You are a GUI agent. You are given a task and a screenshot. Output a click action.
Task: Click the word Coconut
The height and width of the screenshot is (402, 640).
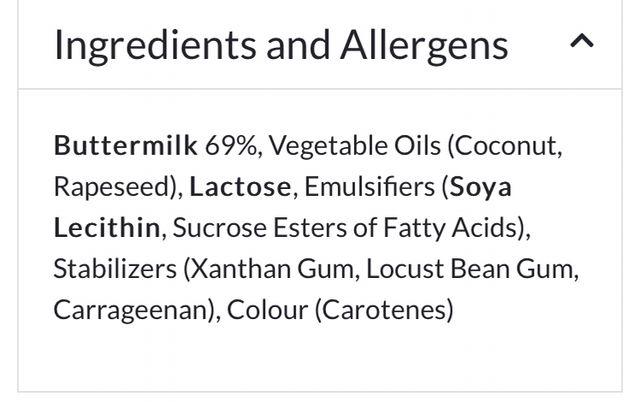(507, 146)
